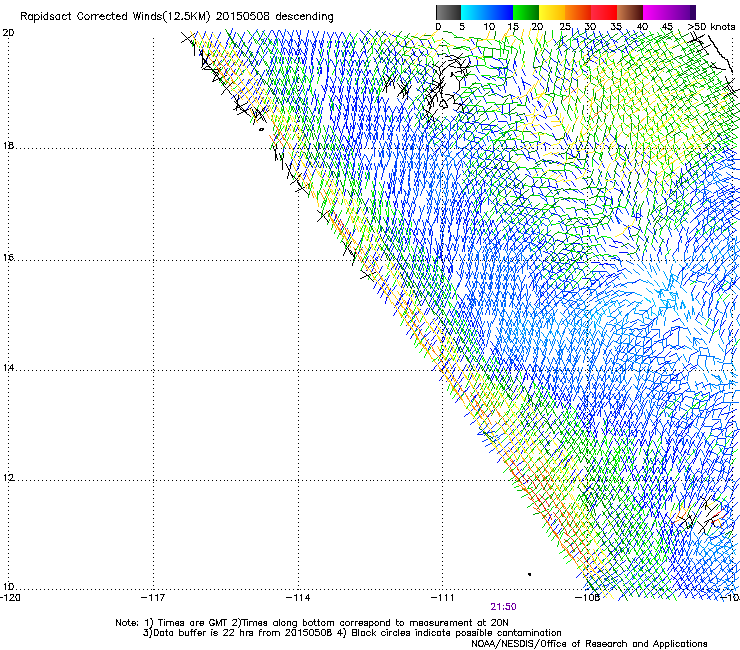Click the cyan 5-10 knots legend swatch
This screenshot has width=740, height=650.
[x=474, y=13]
